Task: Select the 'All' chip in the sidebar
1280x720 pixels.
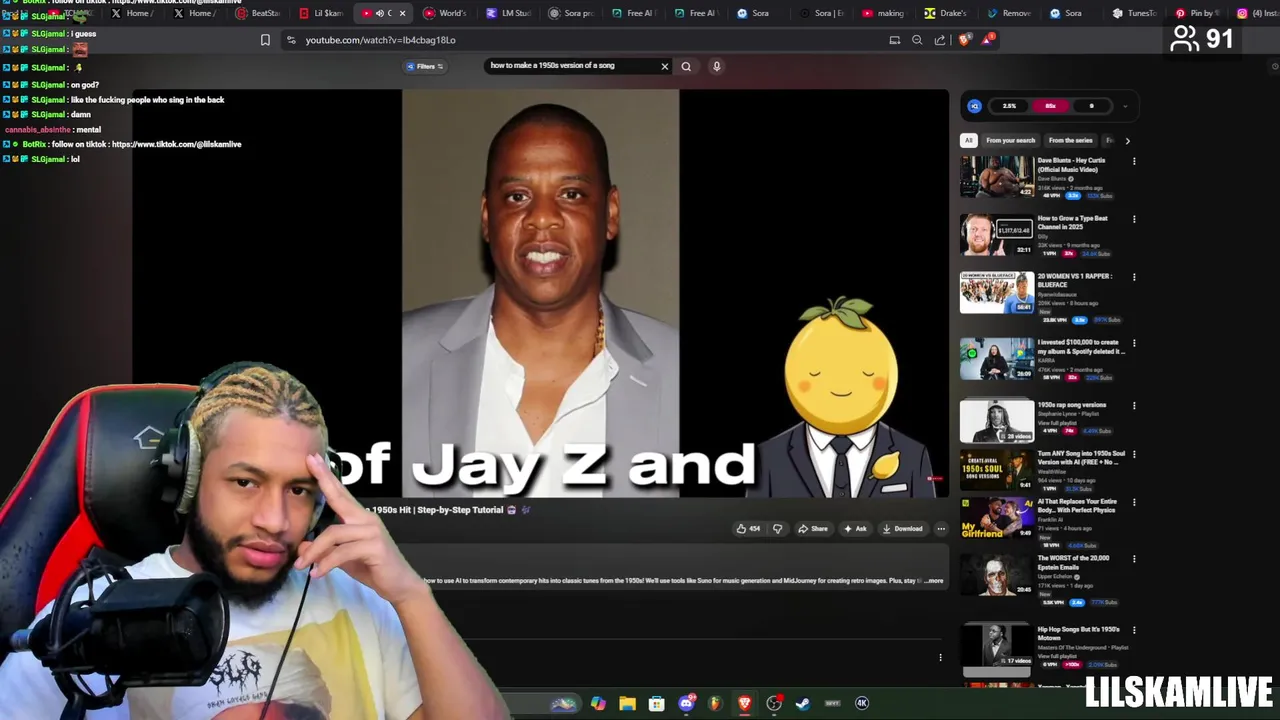Action: (968, 140)
